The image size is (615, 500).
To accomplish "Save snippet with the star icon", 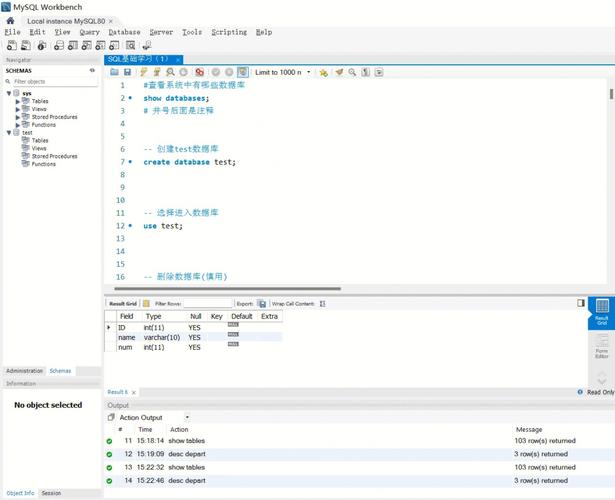I will coord(324,73).
